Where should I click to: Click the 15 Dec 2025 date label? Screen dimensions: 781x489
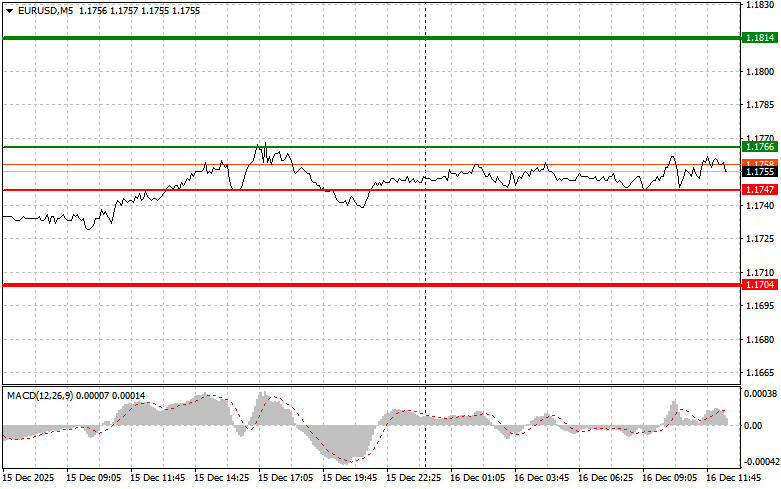28,478
